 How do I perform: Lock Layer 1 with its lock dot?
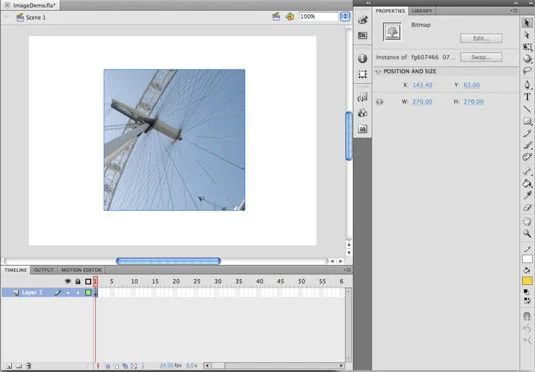(x=78, y=292)
